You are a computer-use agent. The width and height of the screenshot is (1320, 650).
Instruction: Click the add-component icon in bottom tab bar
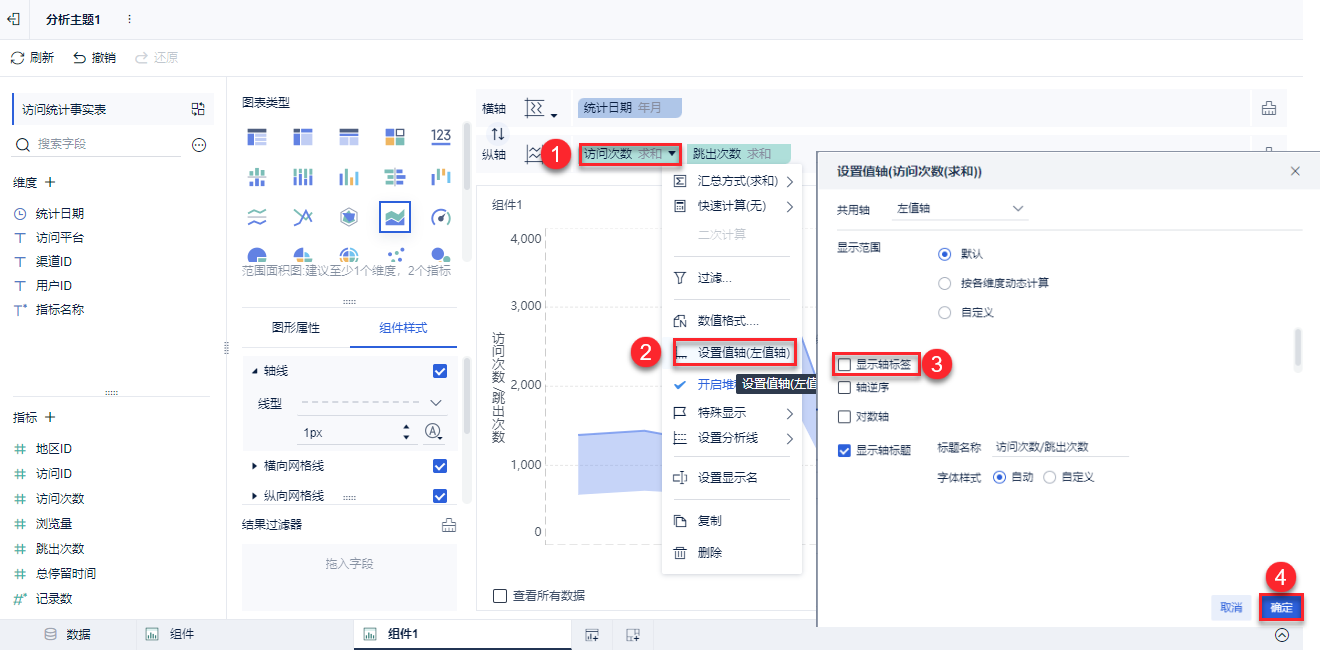592,634
